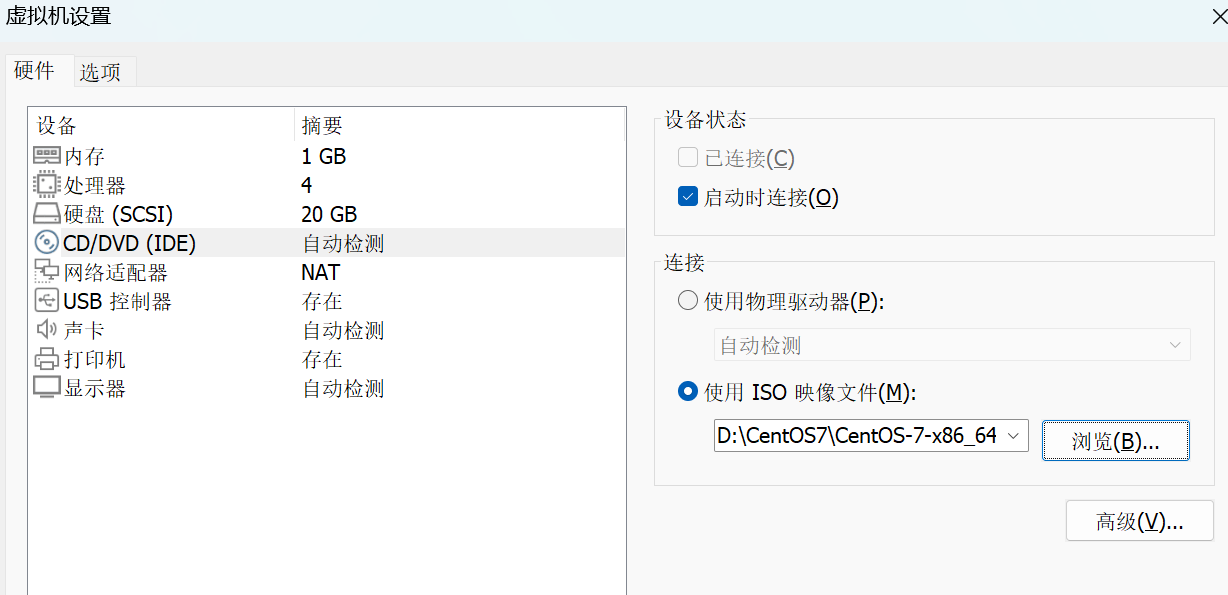Viewport: 1228px width, 595px height.
Task: Open the ISO image path dropdown arrow
Action: tap(1014, 436)
